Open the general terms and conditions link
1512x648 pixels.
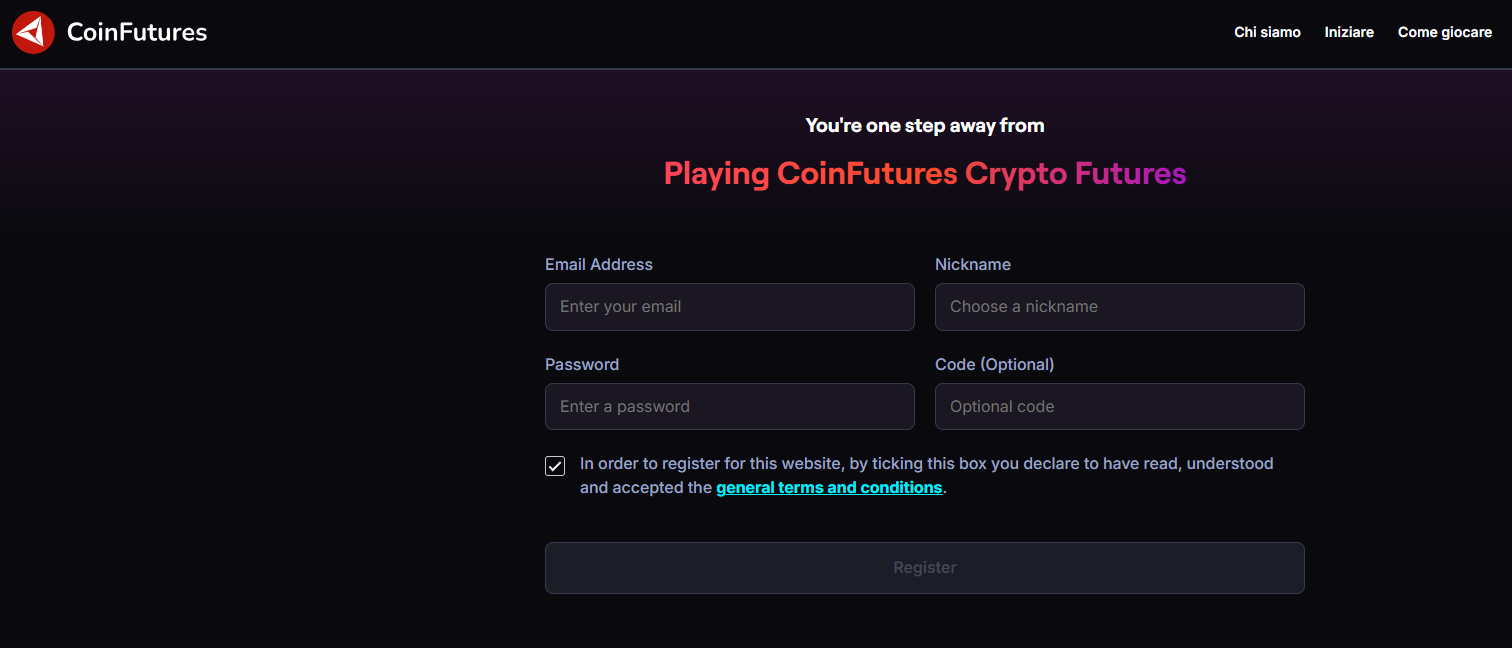point(829,488)
